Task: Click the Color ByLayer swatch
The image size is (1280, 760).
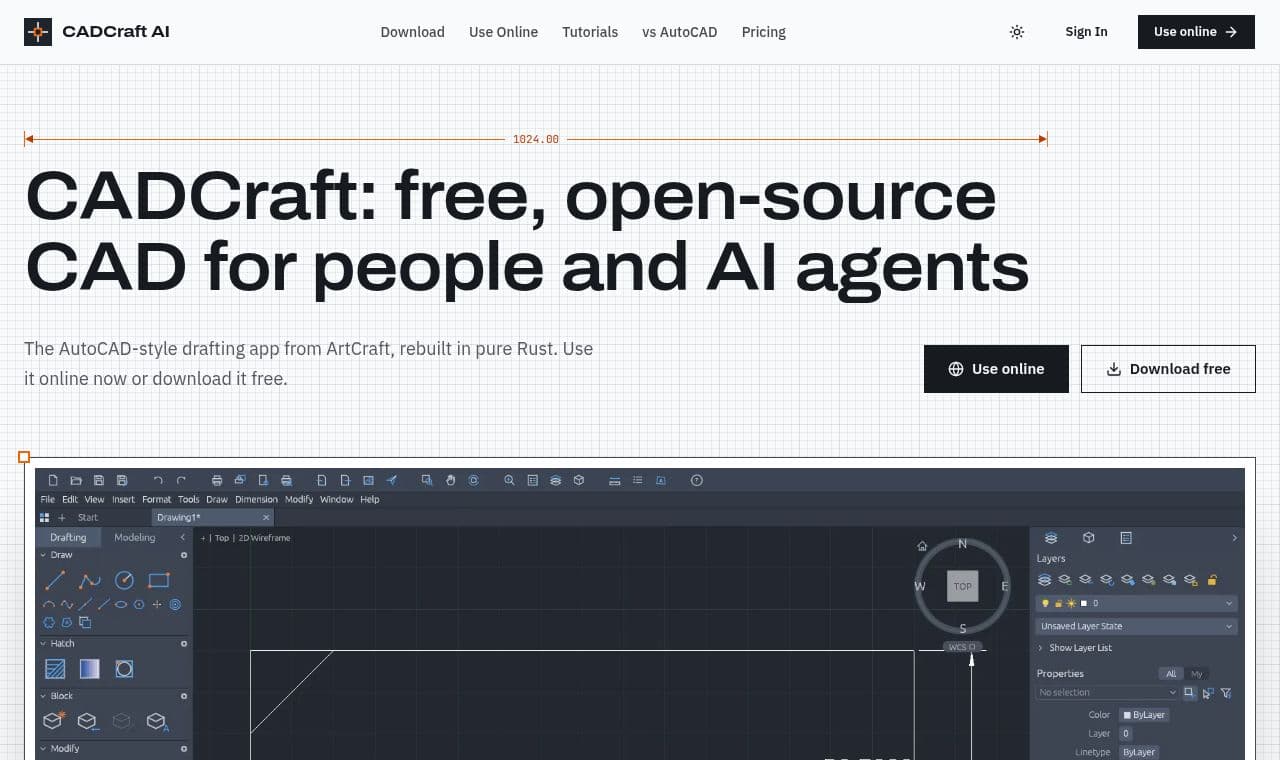Action: pos(1145,715)
